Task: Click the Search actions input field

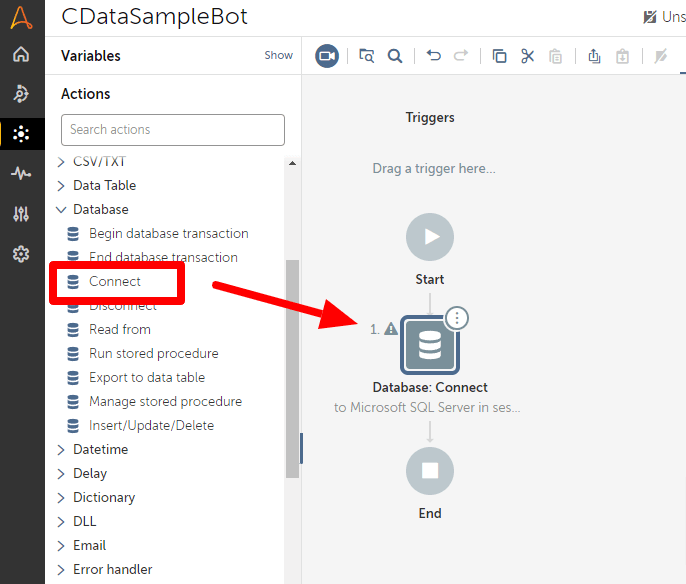Action: click(172, 129)
